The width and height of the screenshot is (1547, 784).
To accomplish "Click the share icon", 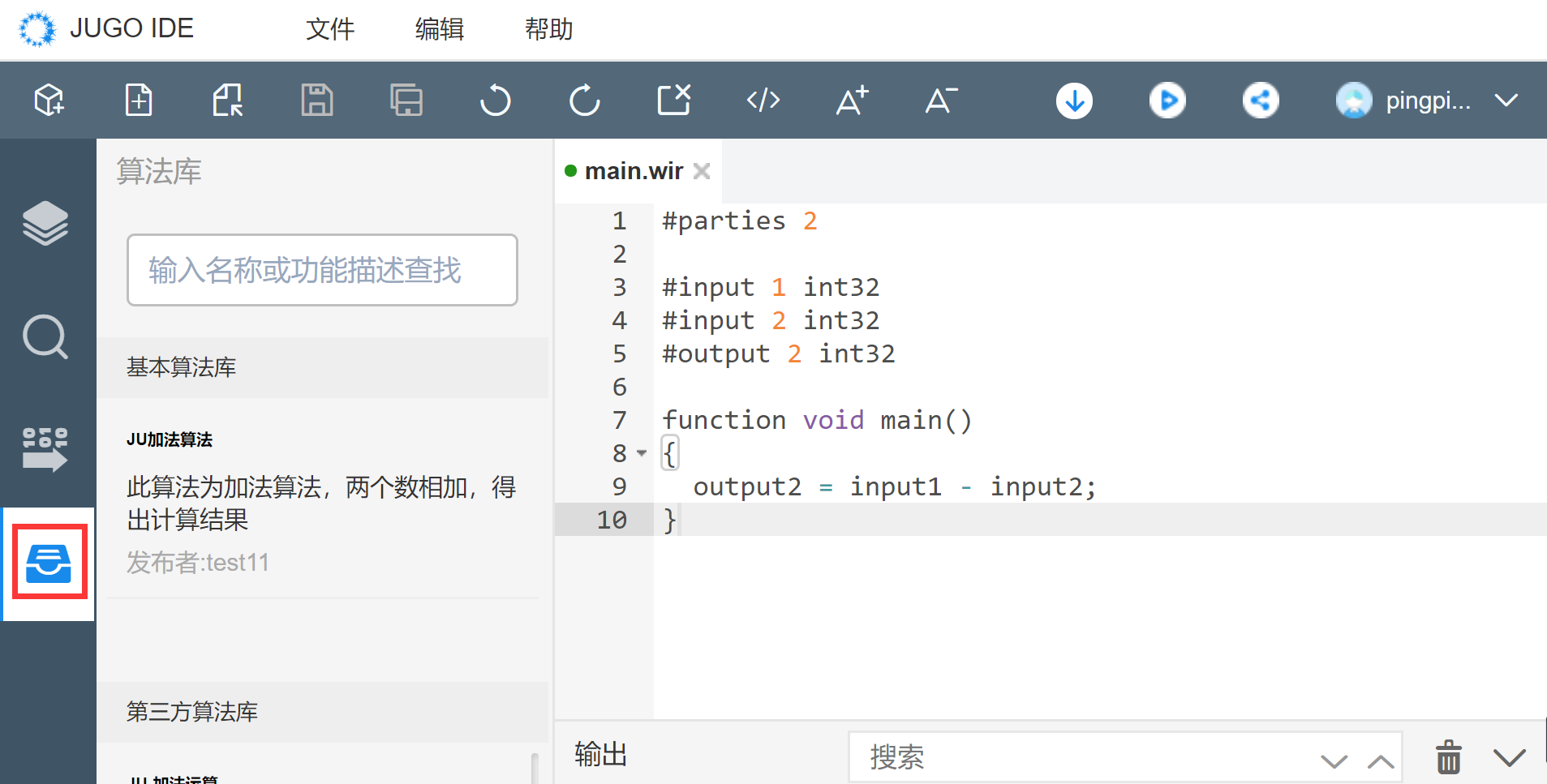I will click(1261, 101).
